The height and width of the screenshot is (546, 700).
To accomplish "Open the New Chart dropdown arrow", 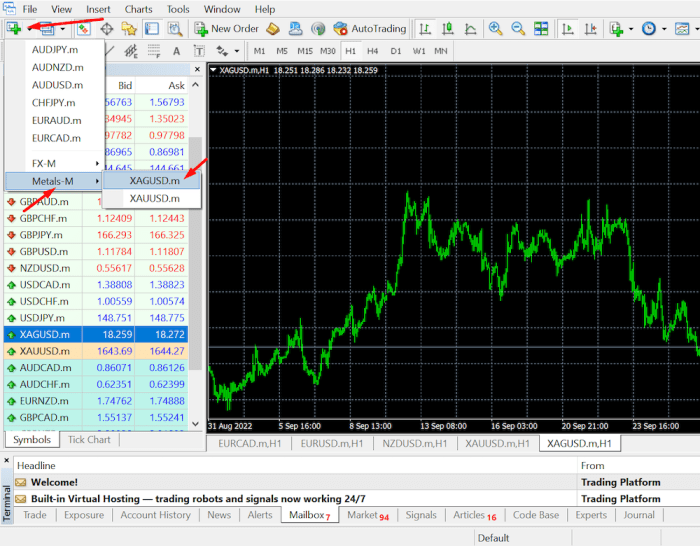I will (x=29, y=29).
